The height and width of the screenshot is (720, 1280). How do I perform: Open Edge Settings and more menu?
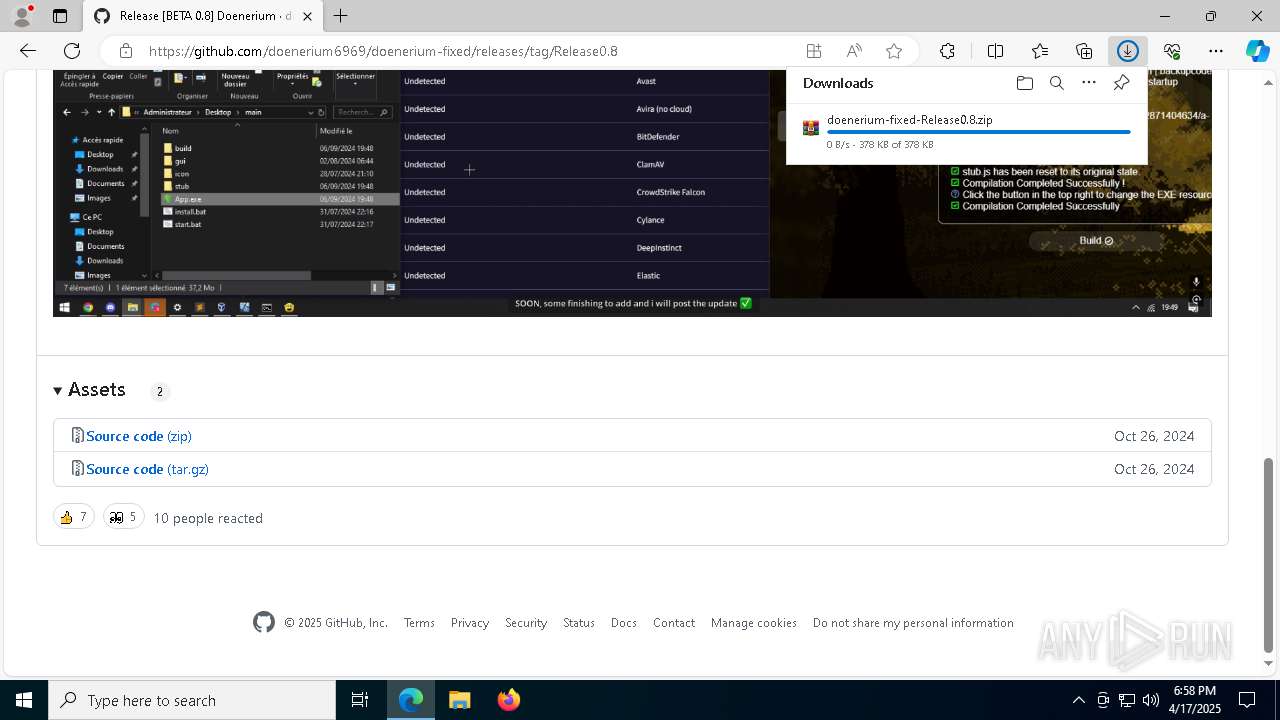pyautogui.click(x=1216, y=51)
